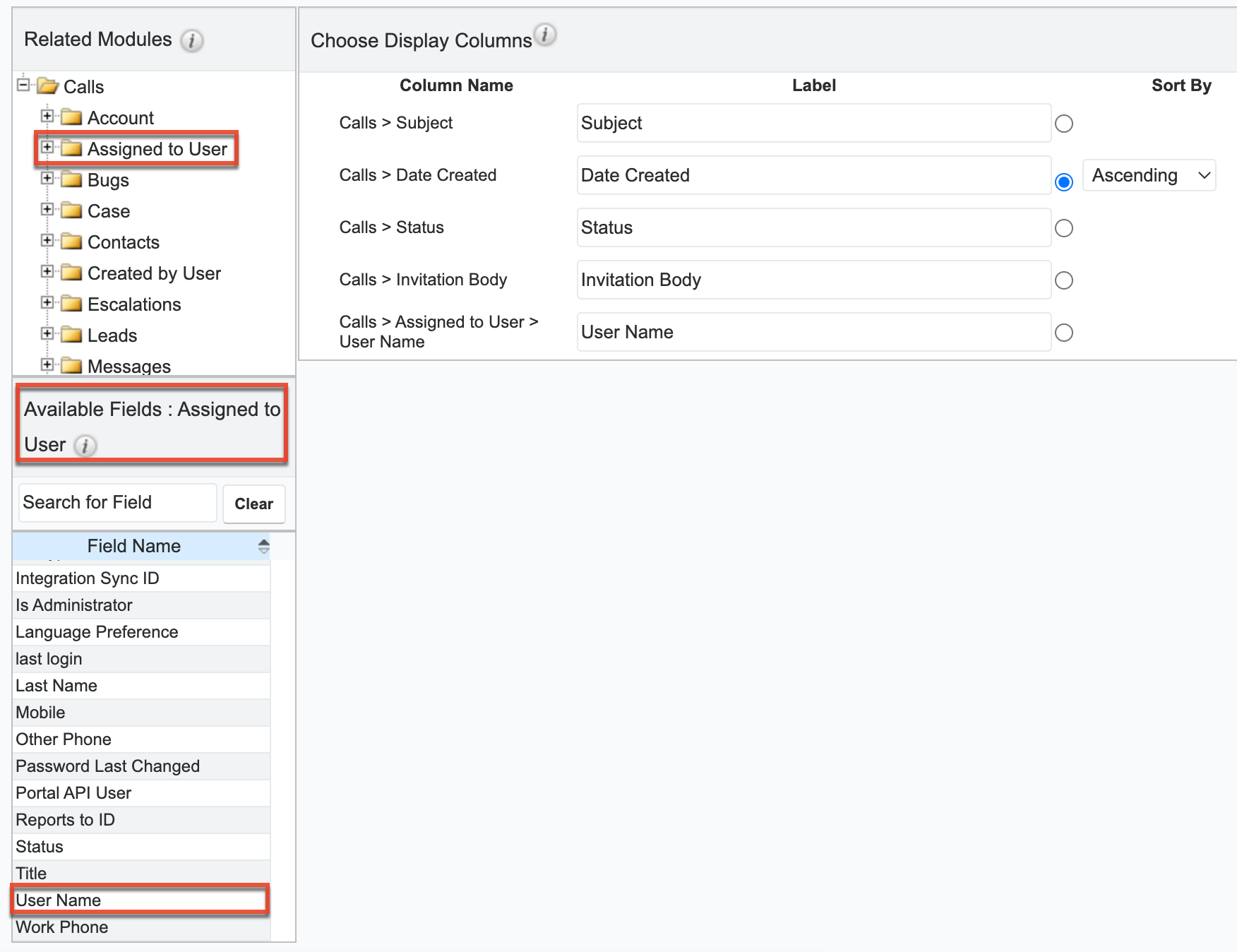Click the Account folder icon

click(71, 117)
